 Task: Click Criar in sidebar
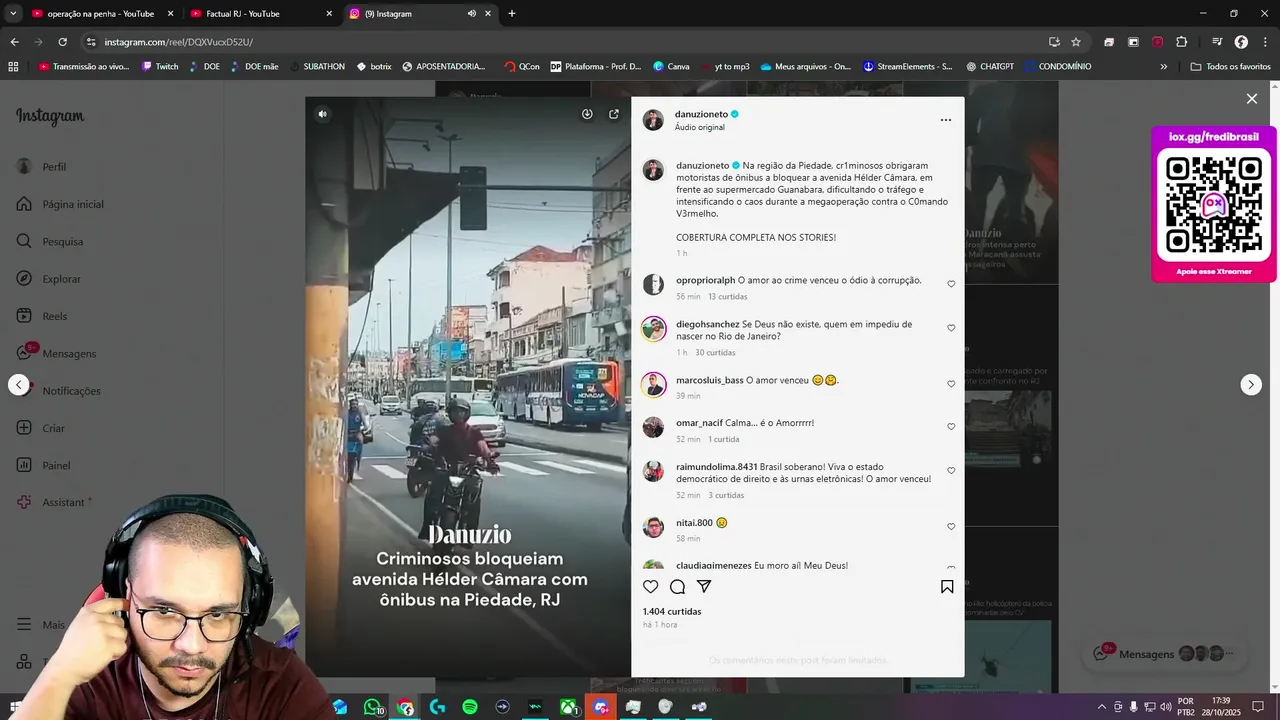pos(41,428)
